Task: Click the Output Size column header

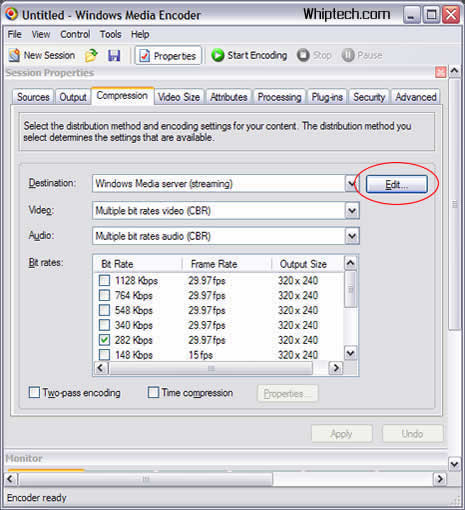Action: click(x=307, y=264)
